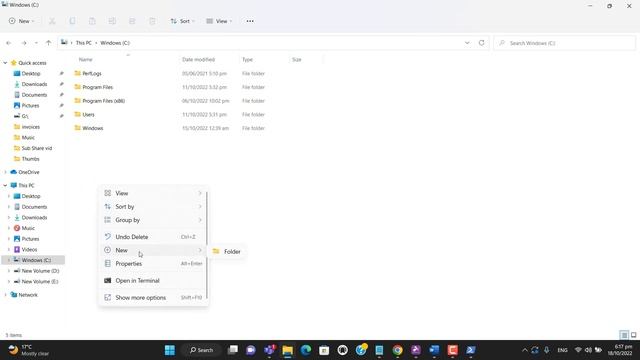Open Group by context menu entry
640x360 pixels.
point(153,220)
